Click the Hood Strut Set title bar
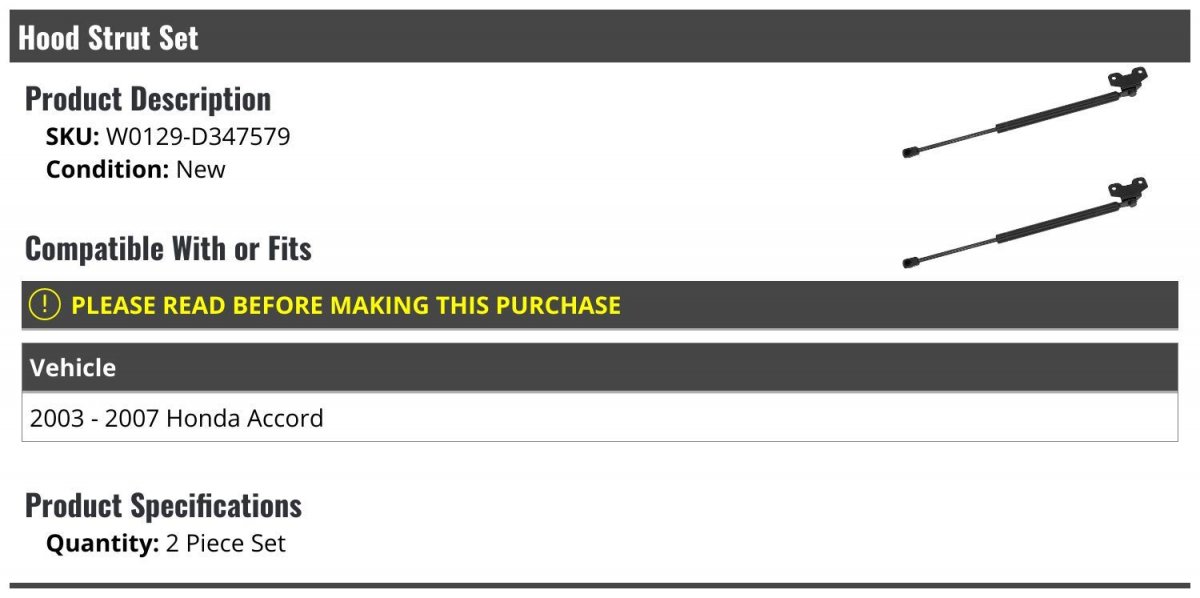 click(x=600, y=37)
